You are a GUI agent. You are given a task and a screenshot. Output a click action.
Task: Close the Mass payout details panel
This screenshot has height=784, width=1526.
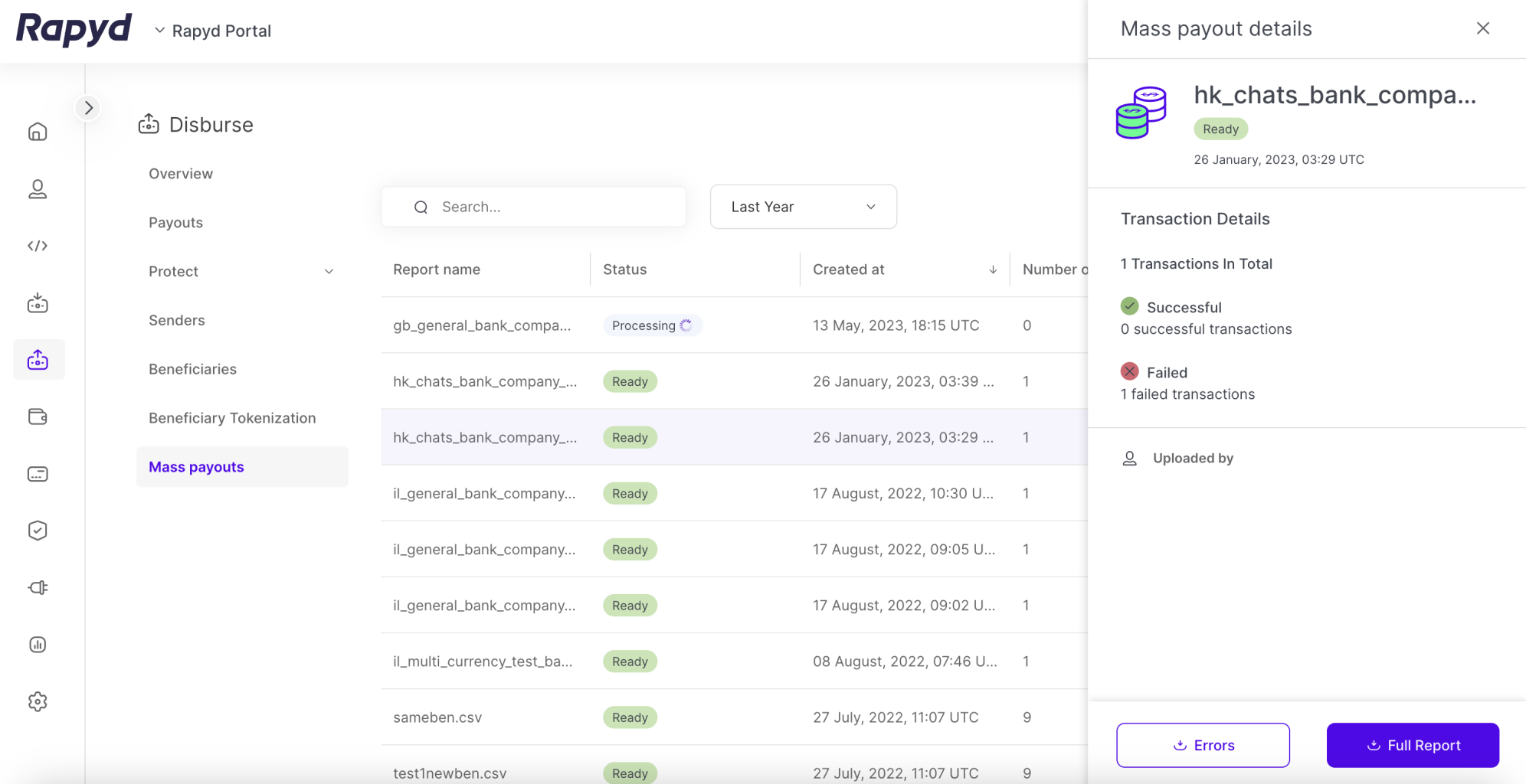pyautogui.click(x=1483, y=28)
